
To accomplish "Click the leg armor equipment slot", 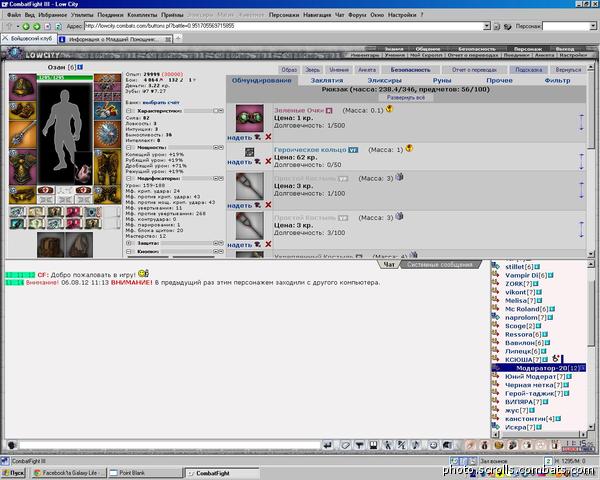I will tap(108, 167).
